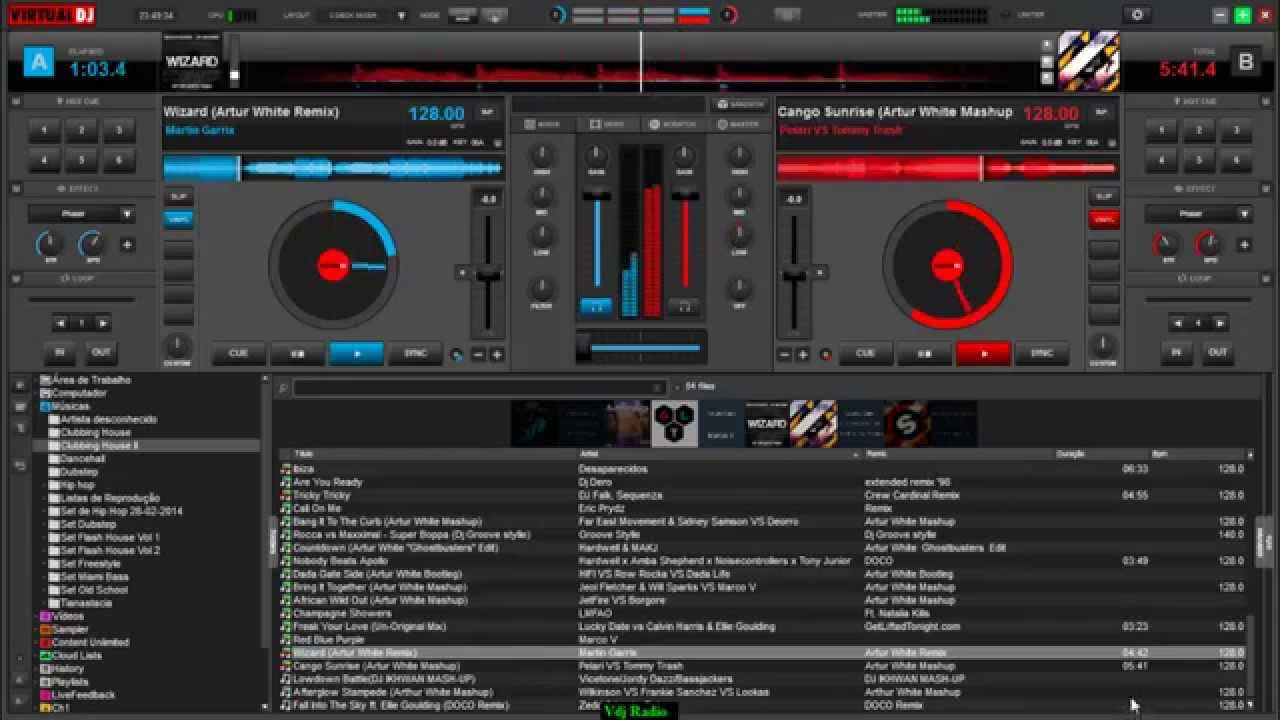Hit the CUE button on deck A
1280x720 pixels.
(x=238, y=353)
